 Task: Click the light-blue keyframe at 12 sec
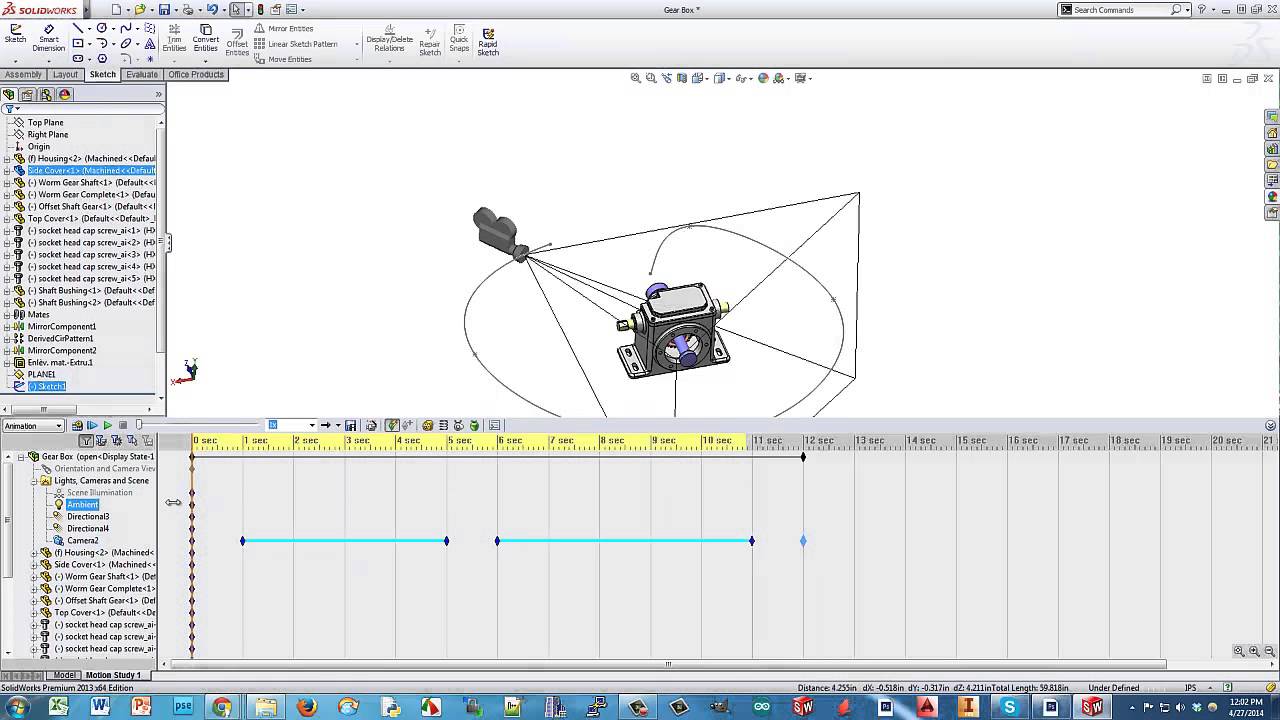(803, 541)
